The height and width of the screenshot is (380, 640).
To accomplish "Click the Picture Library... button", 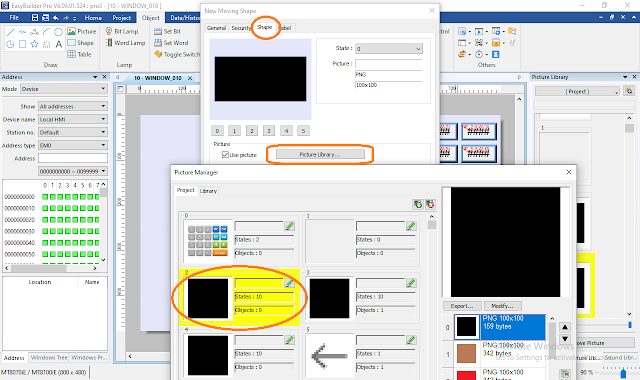I will (x=320, y=154).
